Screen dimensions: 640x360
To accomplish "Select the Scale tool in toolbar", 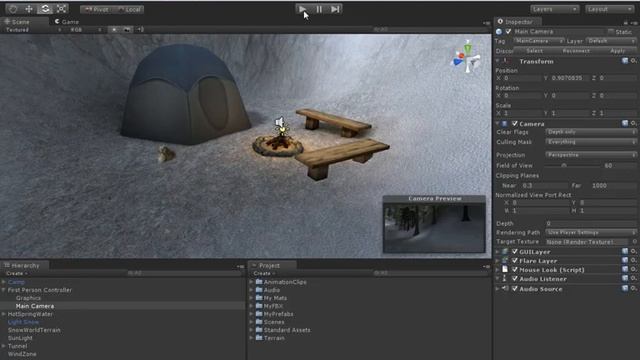I will pyautogui.click(x=61, y=9).
